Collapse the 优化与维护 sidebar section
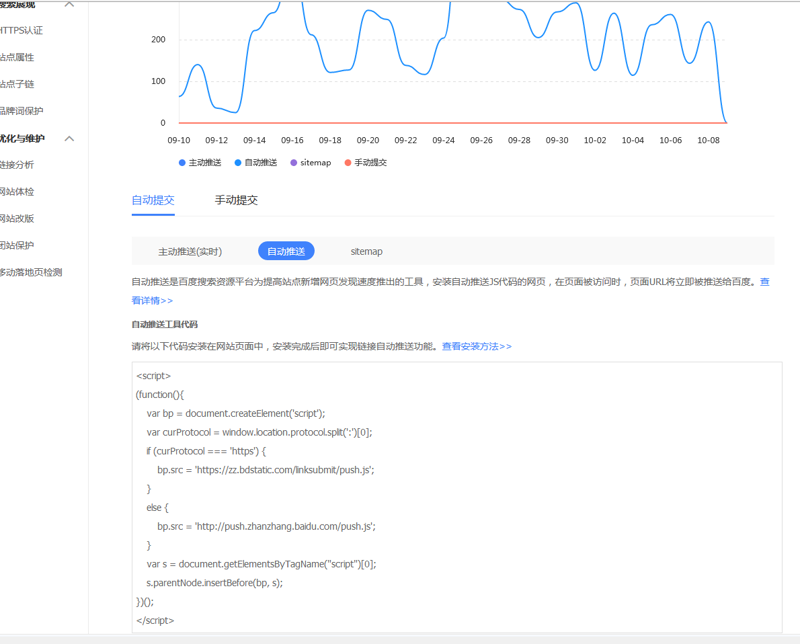Viewport: 800px width, 644px height. 69,138
